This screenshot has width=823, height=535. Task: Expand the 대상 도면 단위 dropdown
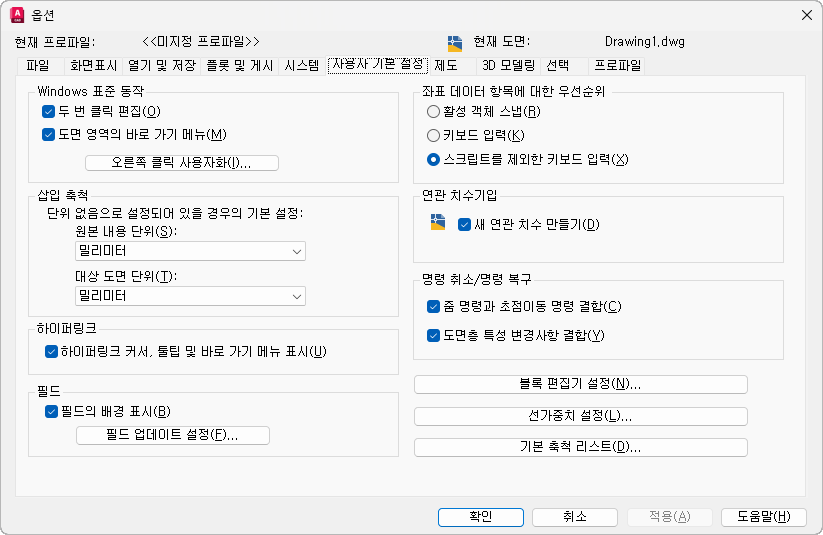190,296
